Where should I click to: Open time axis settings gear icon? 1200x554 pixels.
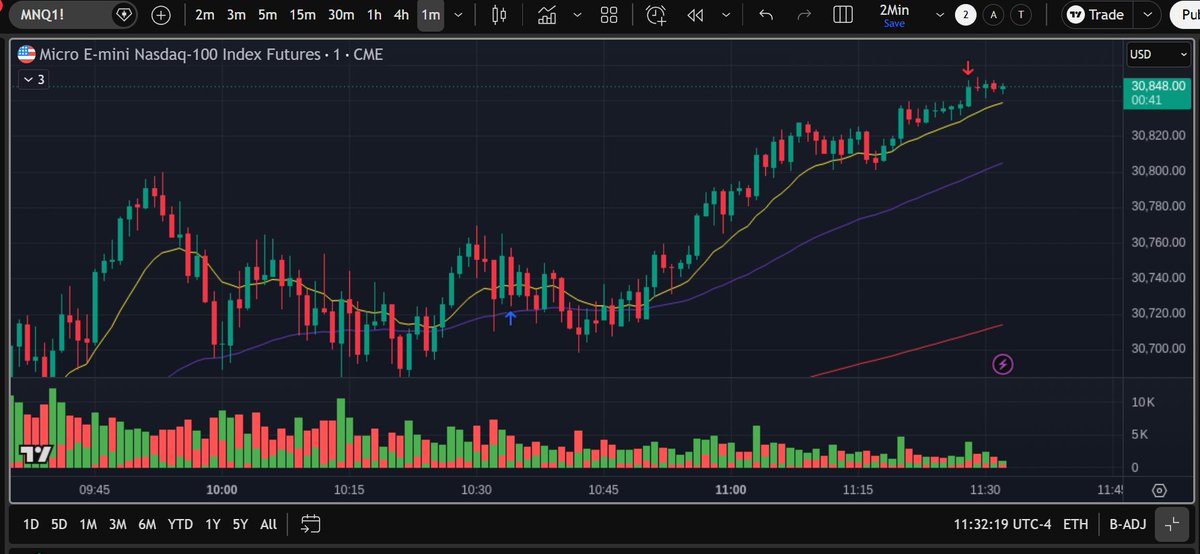[1159, 490]
